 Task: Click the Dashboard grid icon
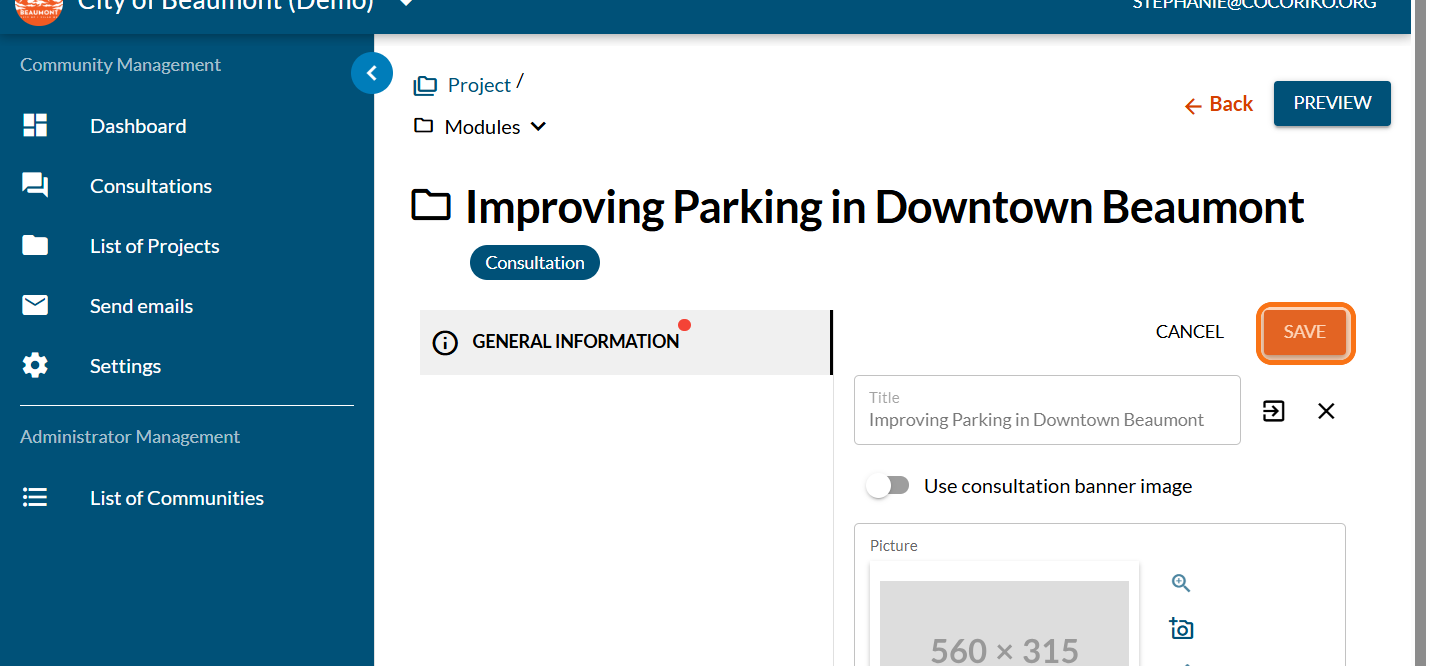[35, 126]
